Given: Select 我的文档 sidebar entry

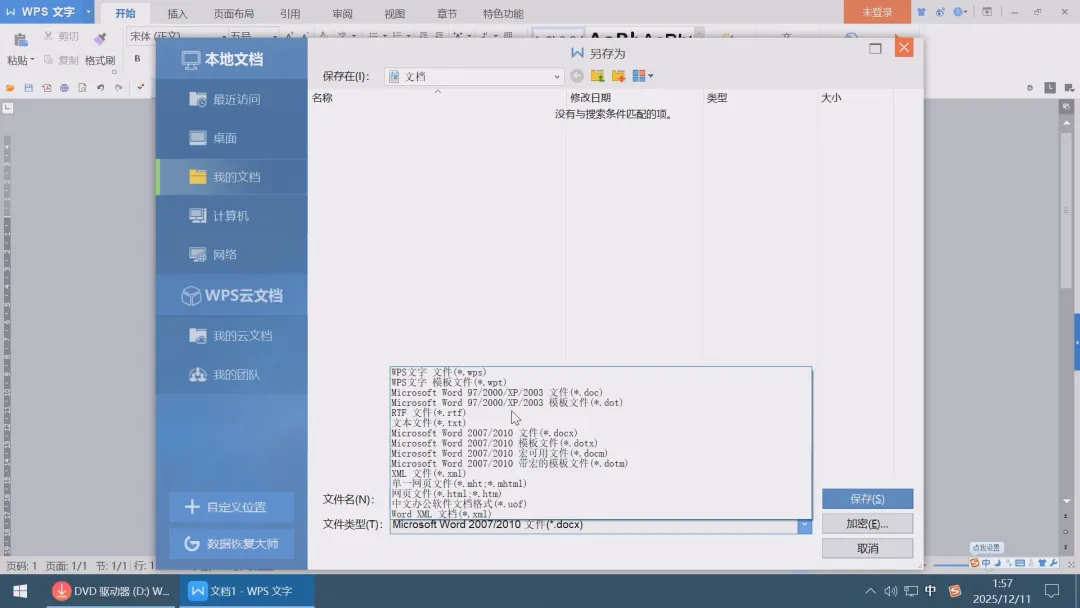Looking at the screenshot, I should pyautogui.click(x=232, y=177).
